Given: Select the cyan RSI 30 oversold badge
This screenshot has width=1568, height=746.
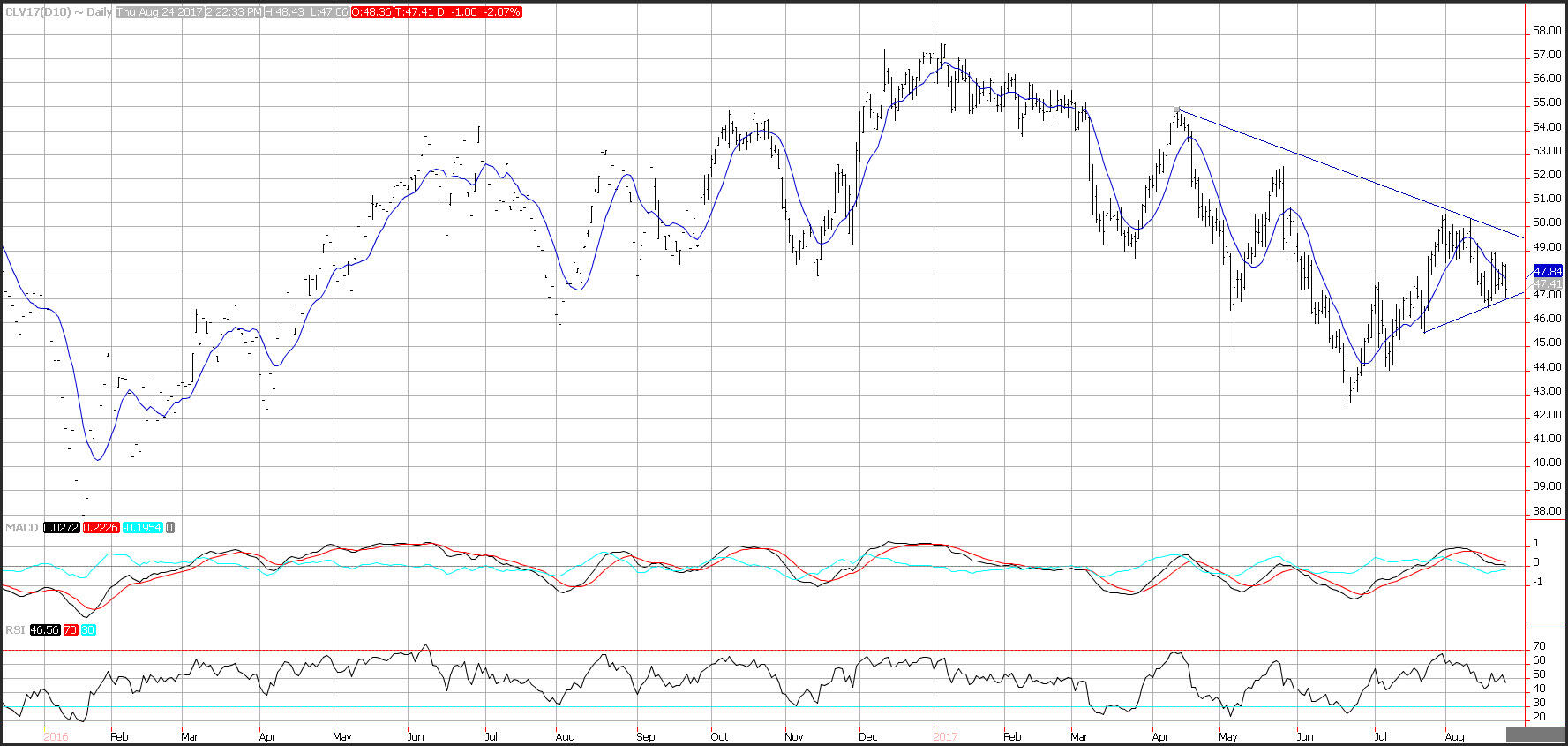Looking at the screenshot, I should pyautogui.click(x=88, y=629).
